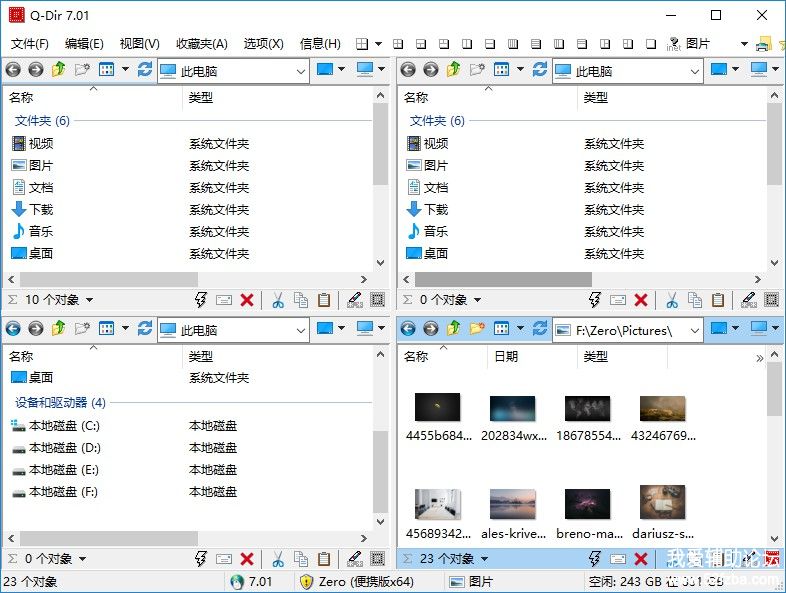Select thumbnail 4455b684...

438,417
